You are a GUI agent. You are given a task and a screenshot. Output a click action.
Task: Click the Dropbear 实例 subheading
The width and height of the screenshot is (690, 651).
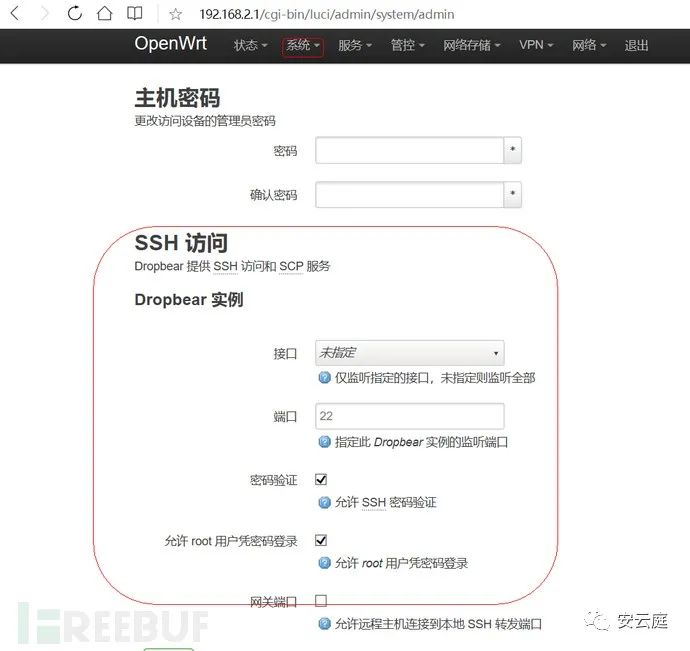(x=189, y=300)
